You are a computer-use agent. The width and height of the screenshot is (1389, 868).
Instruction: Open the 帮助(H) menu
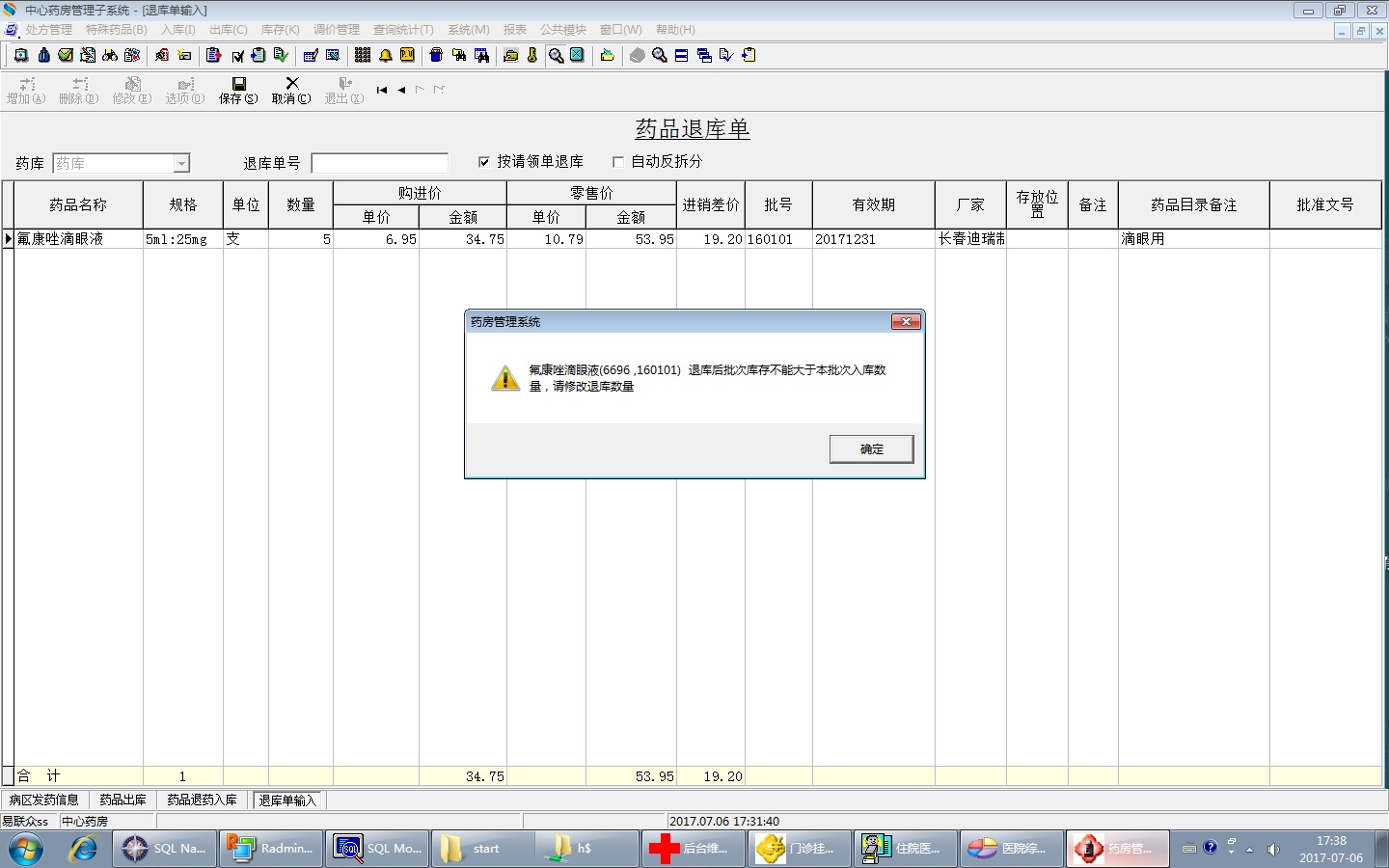[675, 30]
